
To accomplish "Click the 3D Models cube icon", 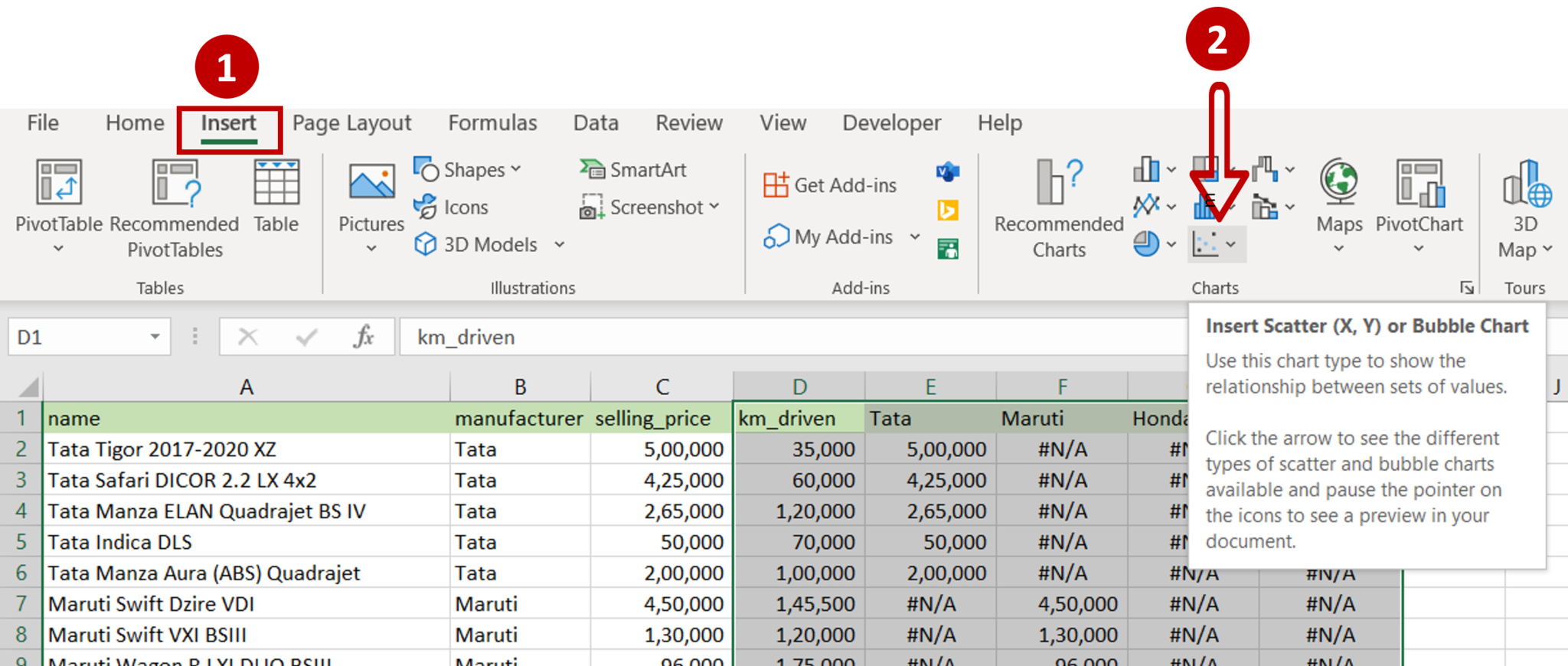I will [x=425, y=244].
